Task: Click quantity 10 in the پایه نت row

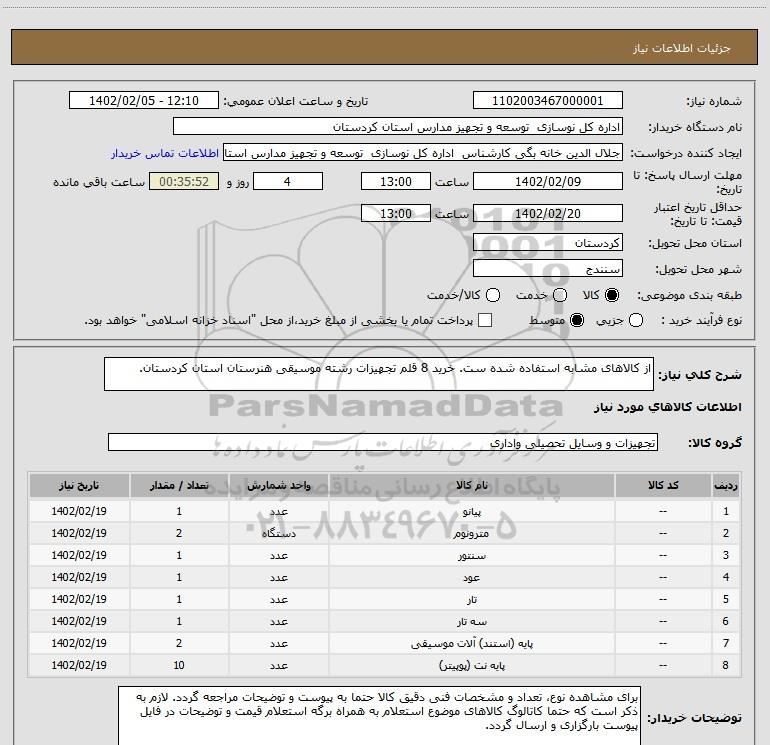Action: point(179,665)
